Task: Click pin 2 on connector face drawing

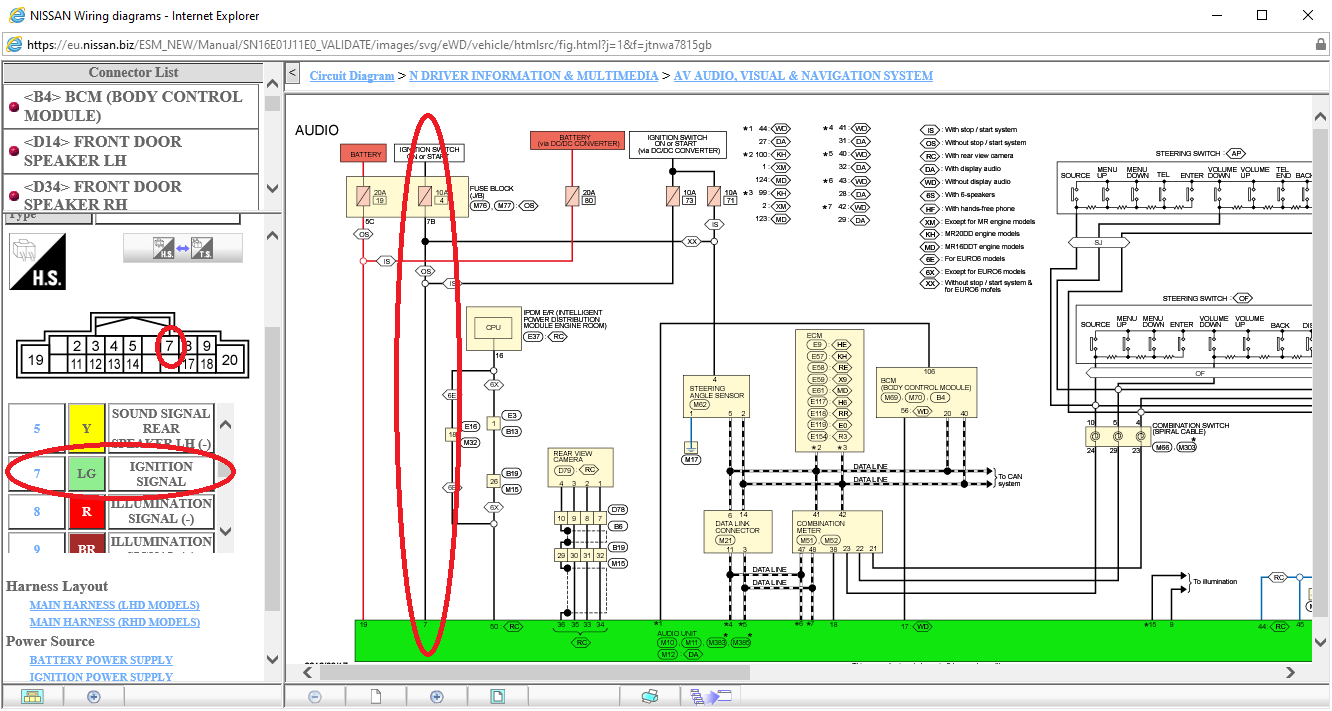Action: [77, 346]
